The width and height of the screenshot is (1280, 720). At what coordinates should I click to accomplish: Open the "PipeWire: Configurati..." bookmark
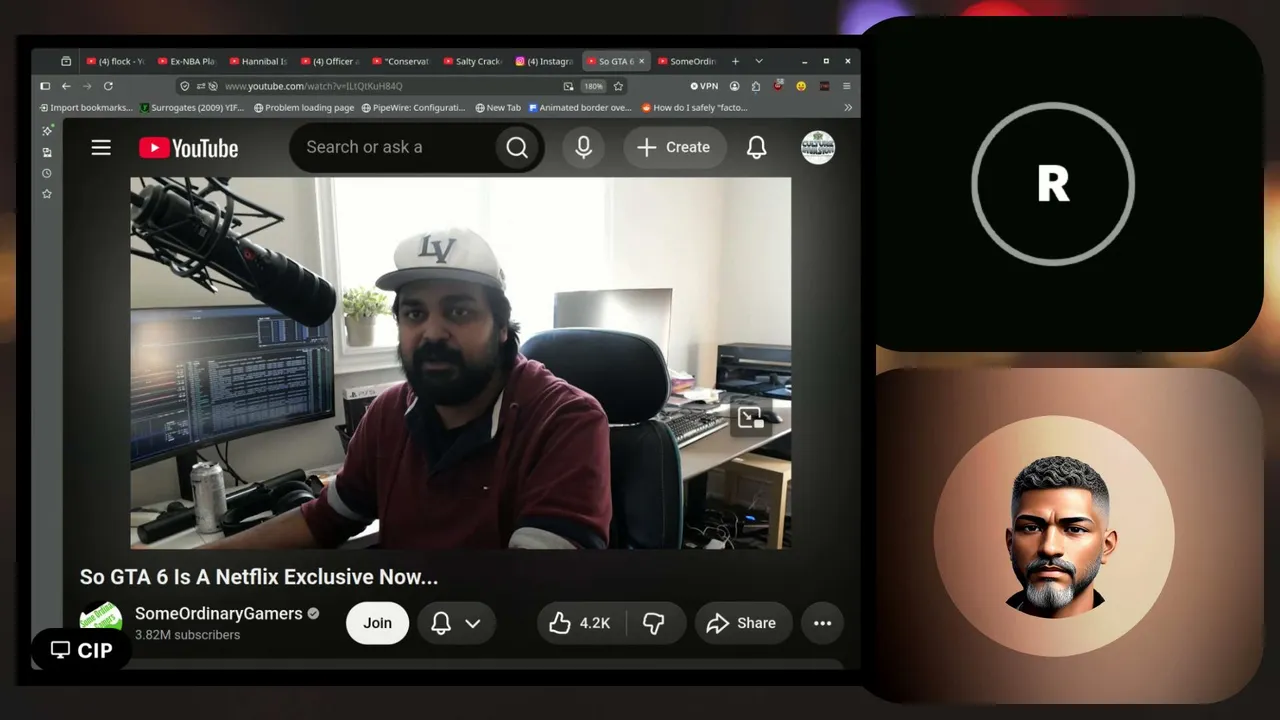point(414,108)
